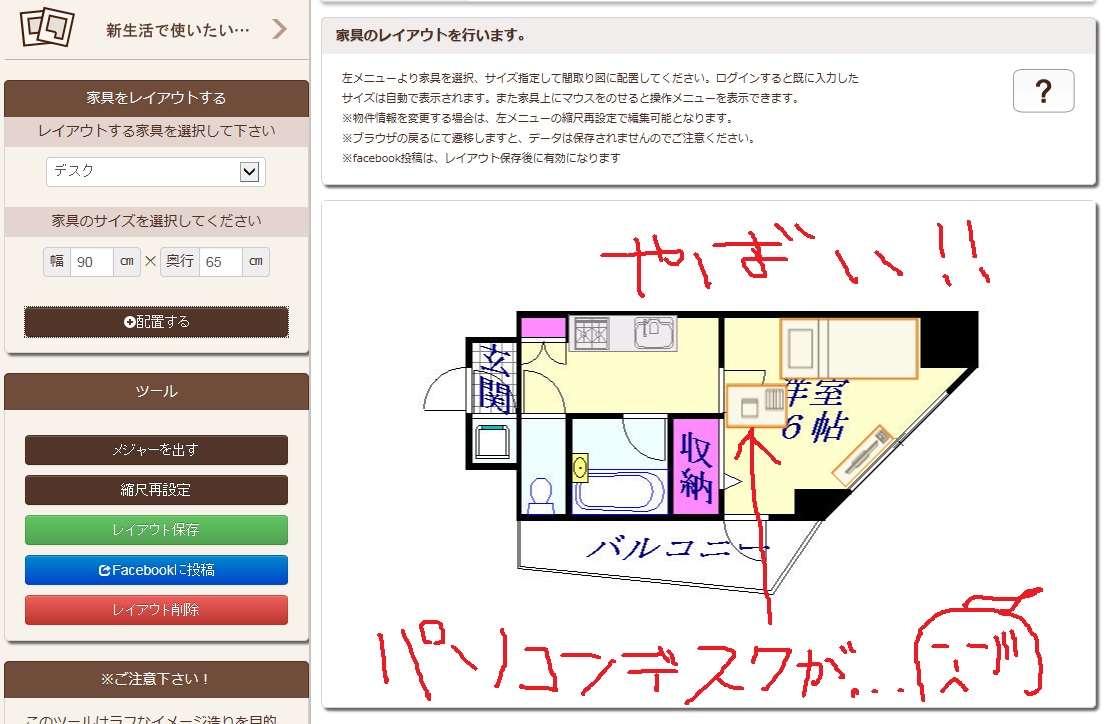Click the メジャーを出す tool button
Image resolution: width=1109 pixels, height=724 pixels.
(156, 450)
